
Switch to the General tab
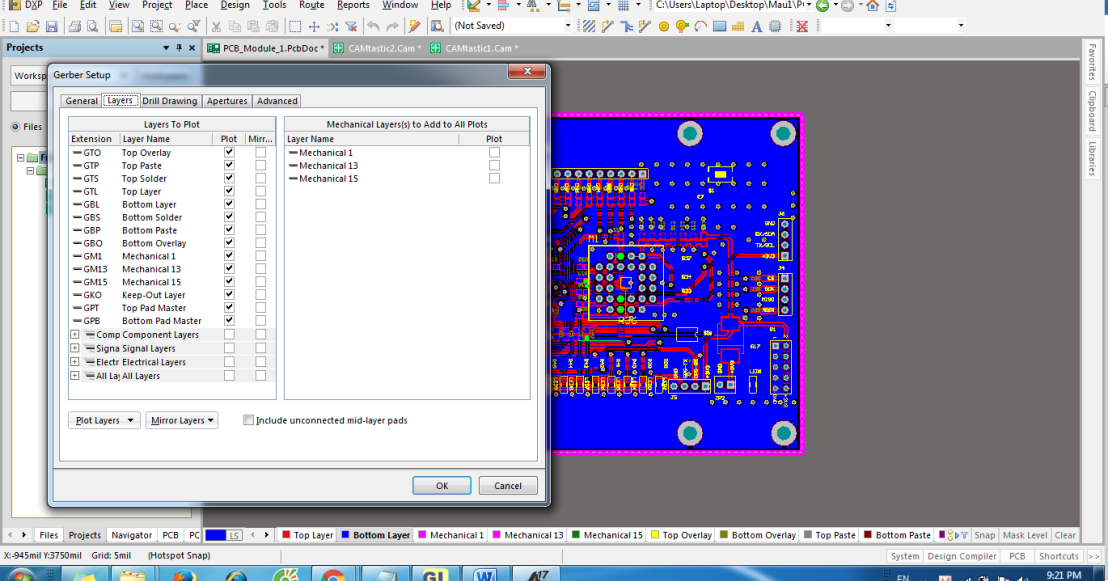(81, 101)
